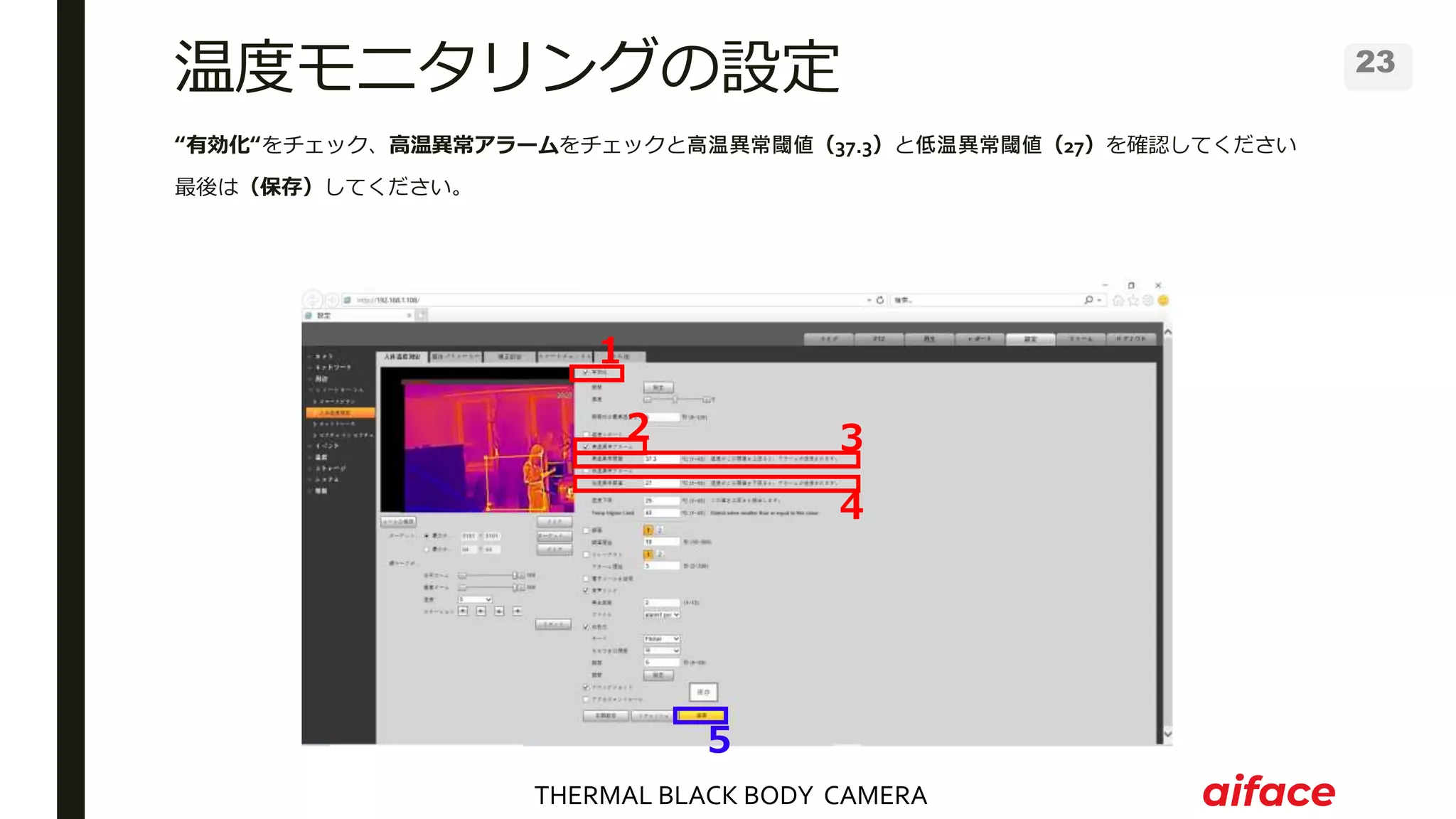Expand the システム sidebar item
The width and height of the screenshot is (1456, 819).
click(x=327, y=480)
